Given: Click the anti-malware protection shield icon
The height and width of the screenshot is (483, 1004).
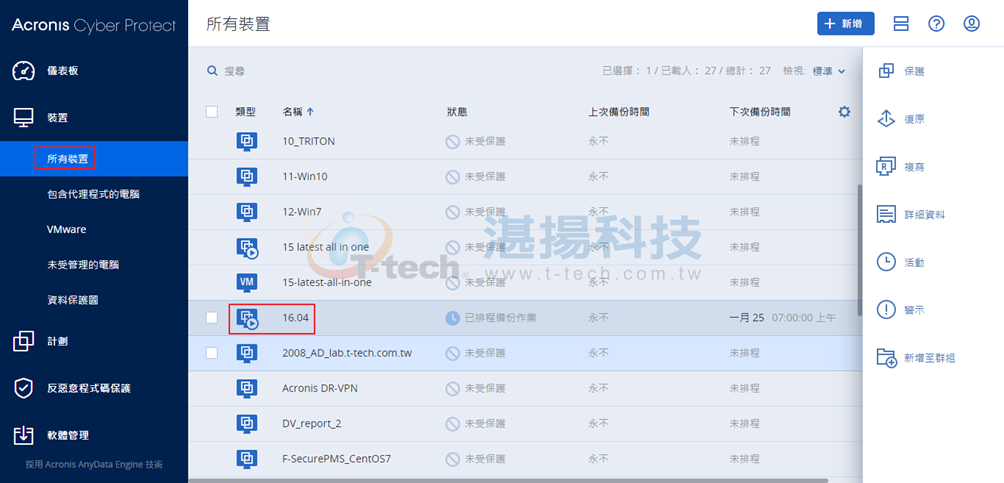Looking at the screenshot, I should (x=24, y=388).
